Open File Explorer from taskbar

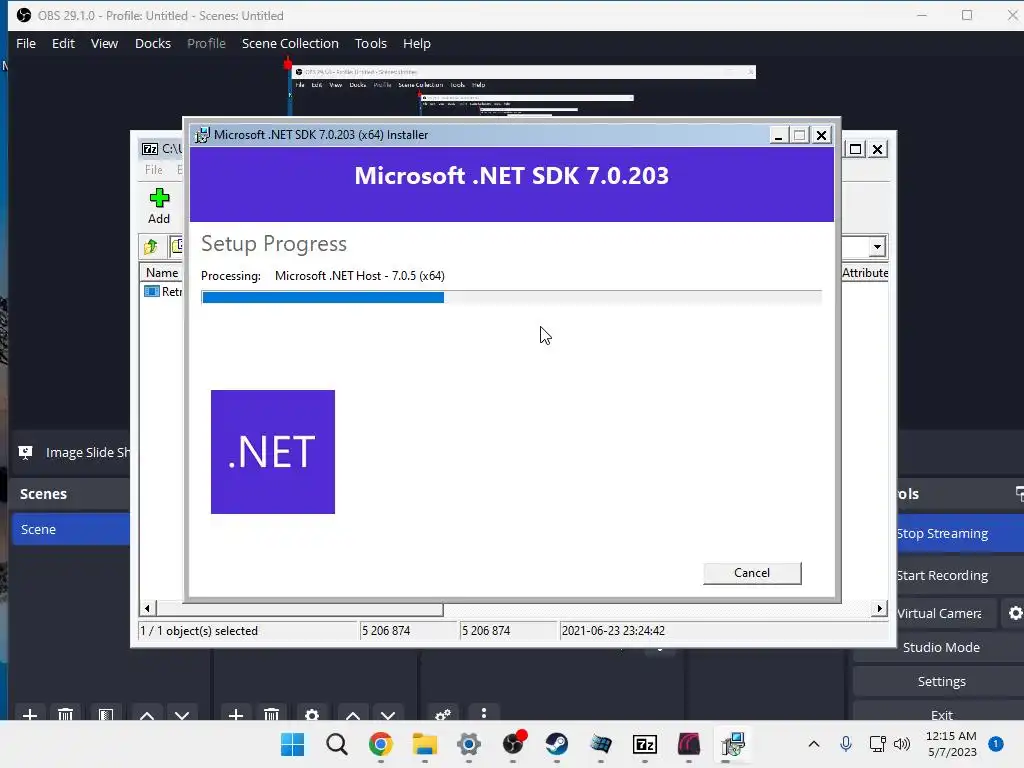coord(424,744)
